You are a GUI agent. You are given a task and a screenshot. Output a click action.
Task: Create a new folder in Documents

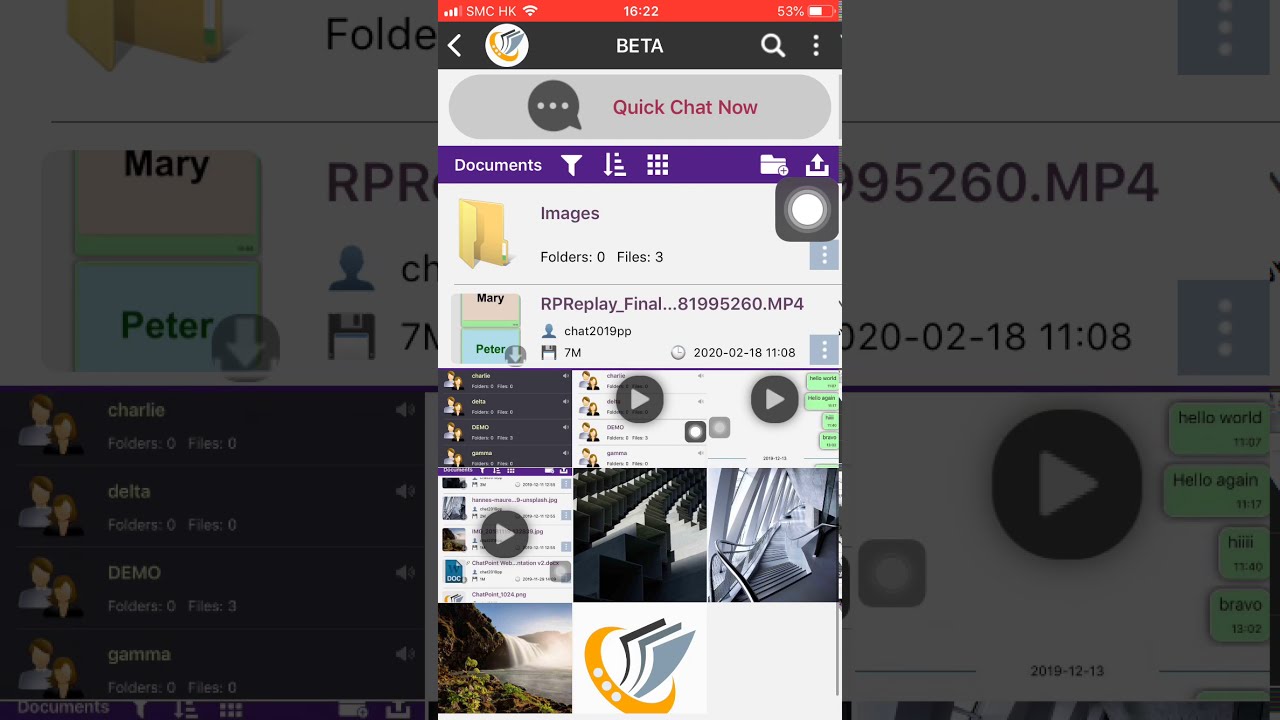point(774,166)
